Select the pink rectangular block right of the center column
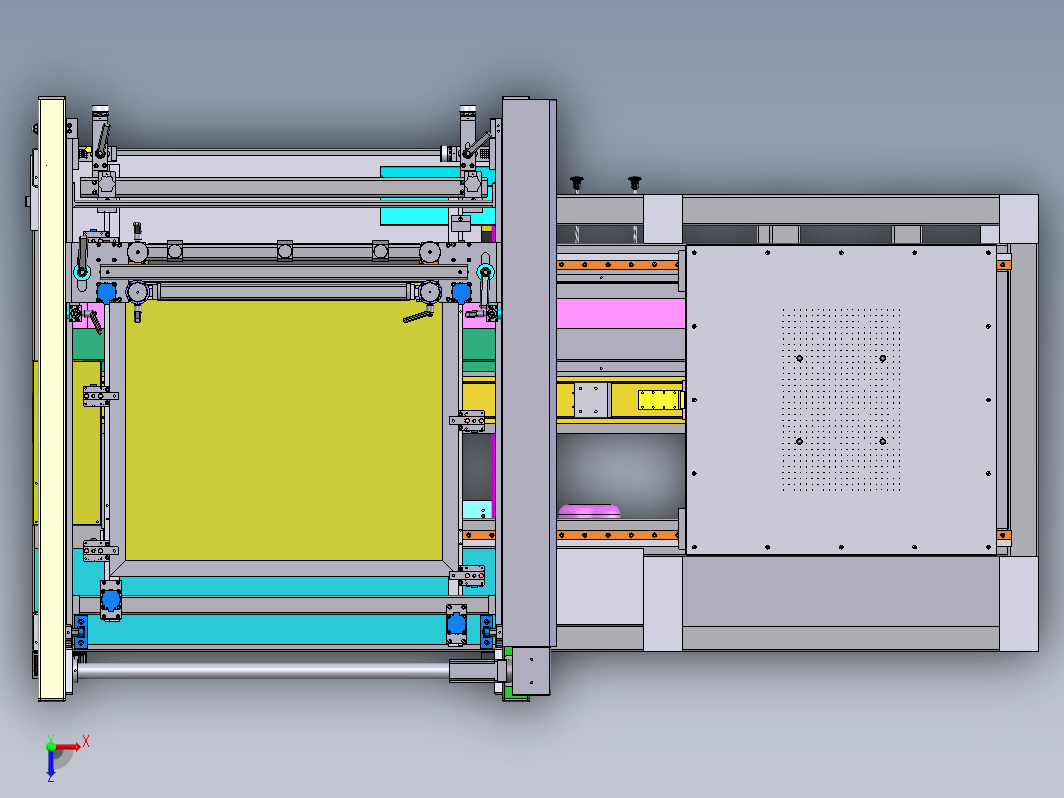This screenshot has height=798, width=1064. click(620, 314)
